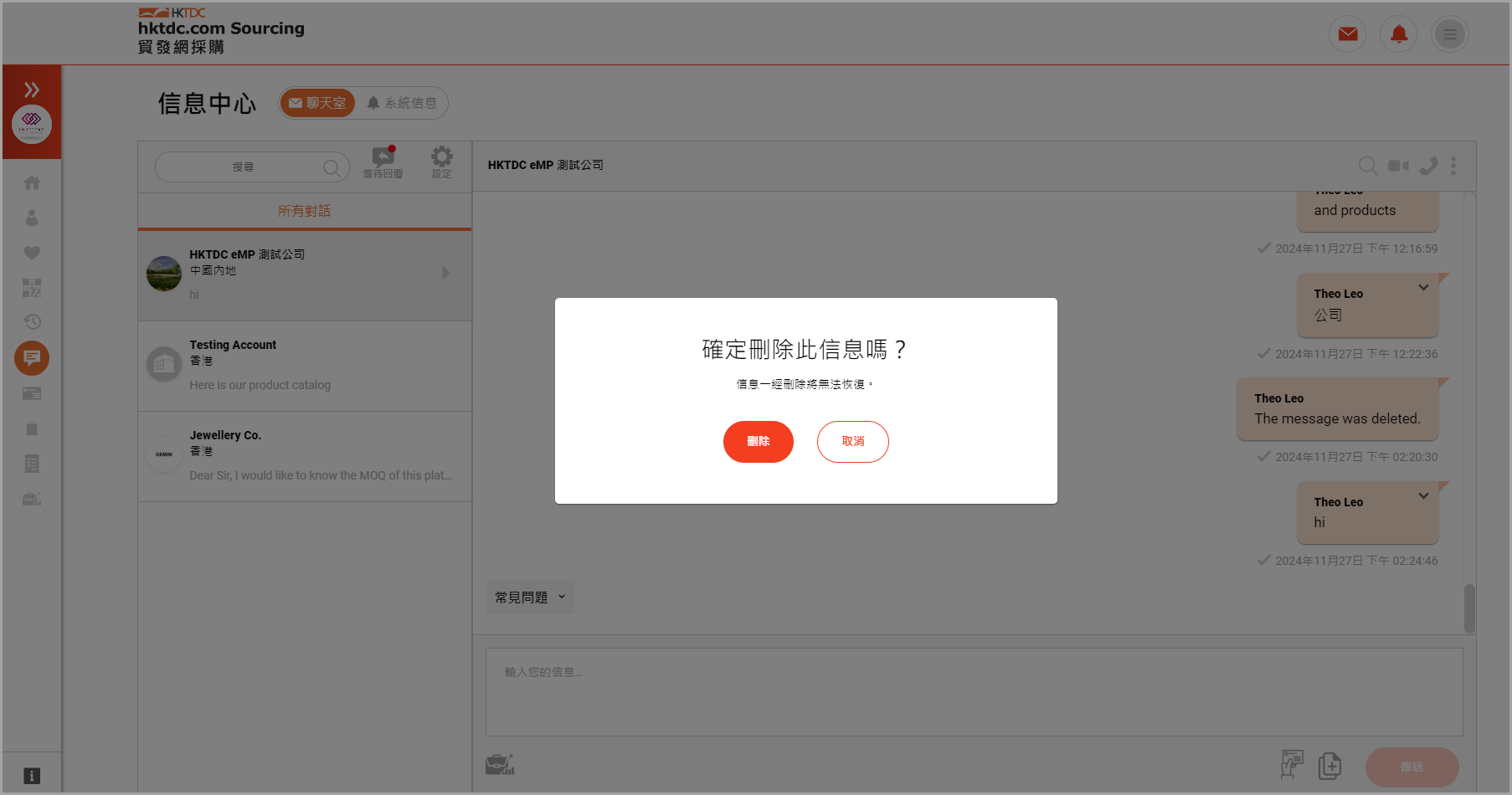
Task: Open favourites heart icon in sidebar
Action: click(32, 253)
